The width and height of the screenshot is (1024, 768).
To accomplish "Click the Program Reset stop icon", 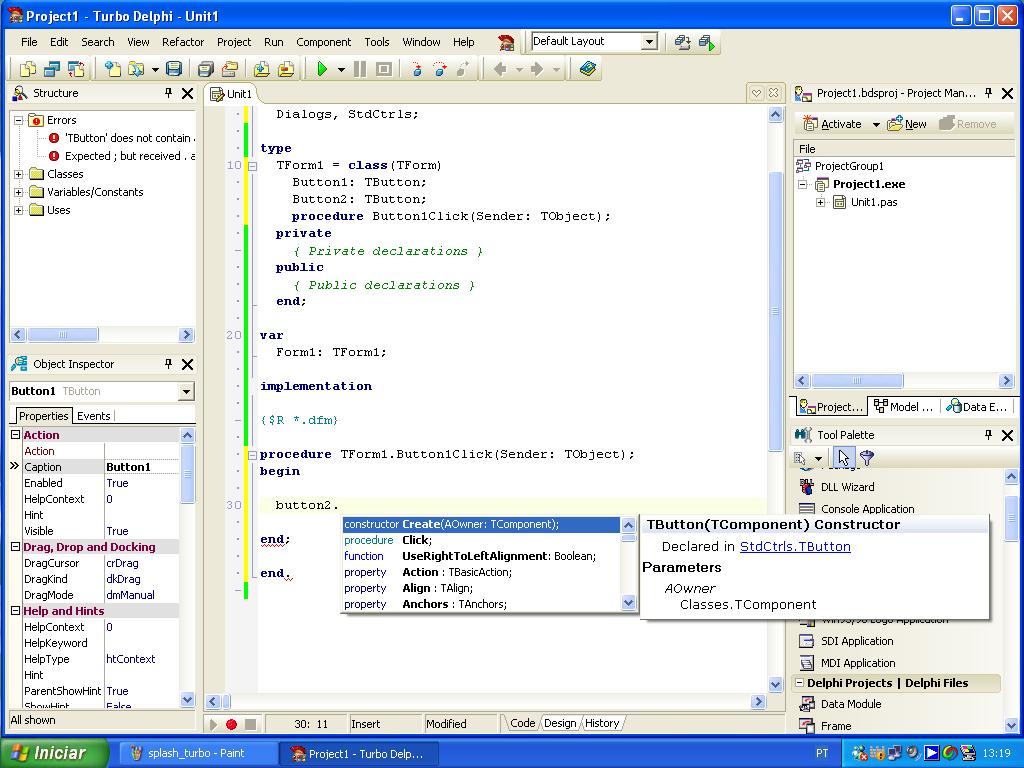I will [384, 69].
